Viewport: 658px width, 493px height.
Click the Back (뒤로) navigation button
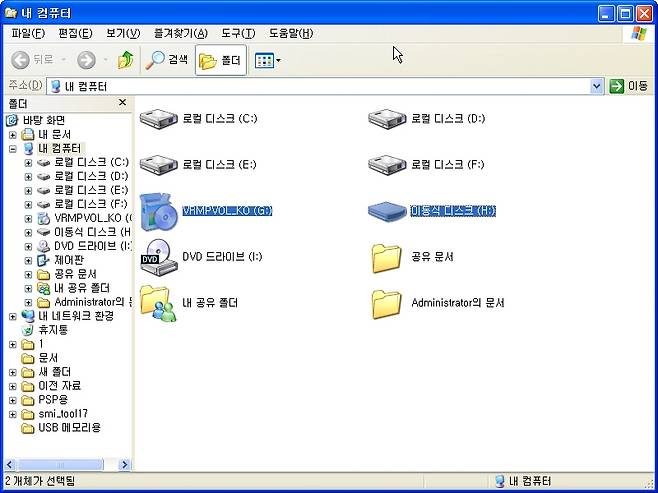32,60
